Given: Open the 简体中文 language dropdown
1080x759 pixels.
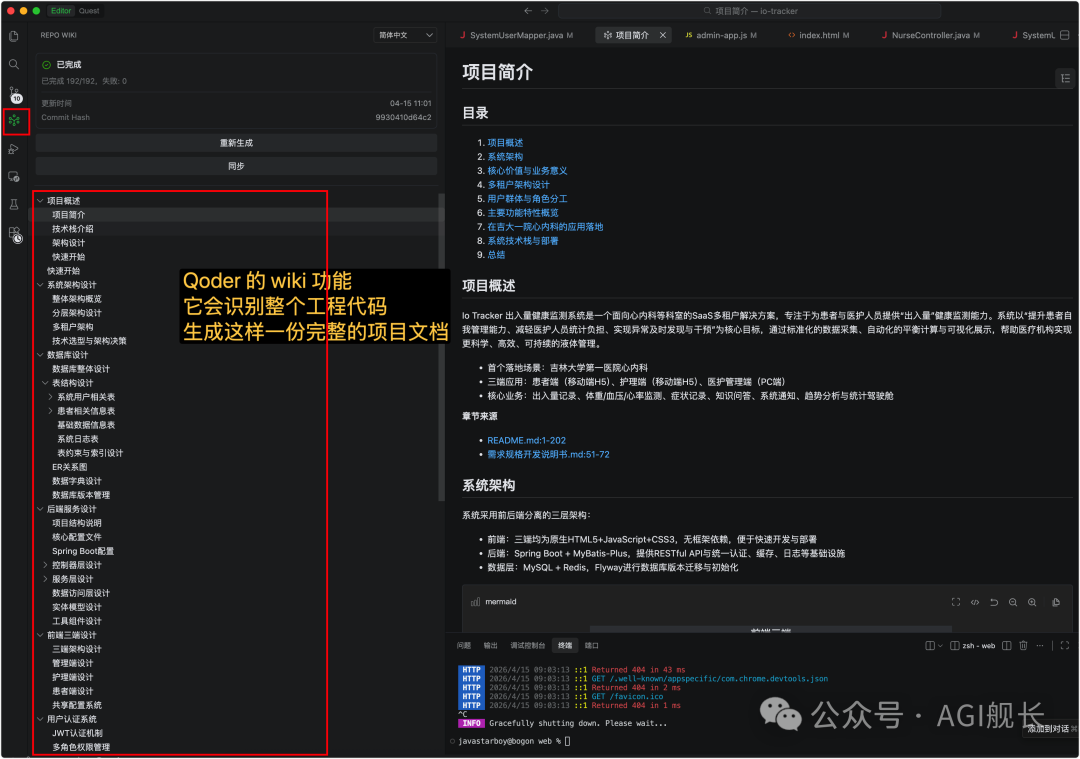Looking at the screenshot, I should (x=404, y=34).
